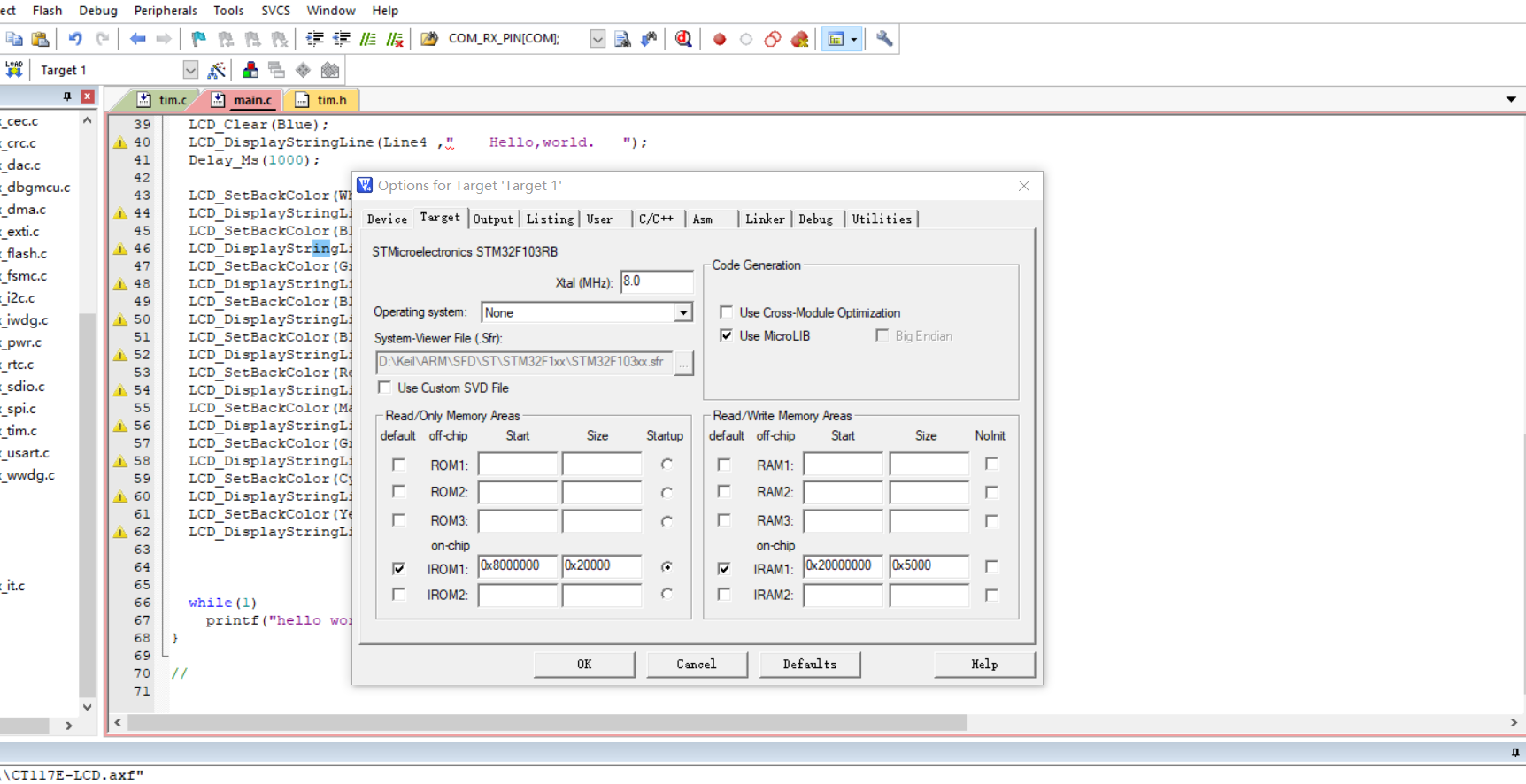Click the Find icon next to search box

click(622, 39)
